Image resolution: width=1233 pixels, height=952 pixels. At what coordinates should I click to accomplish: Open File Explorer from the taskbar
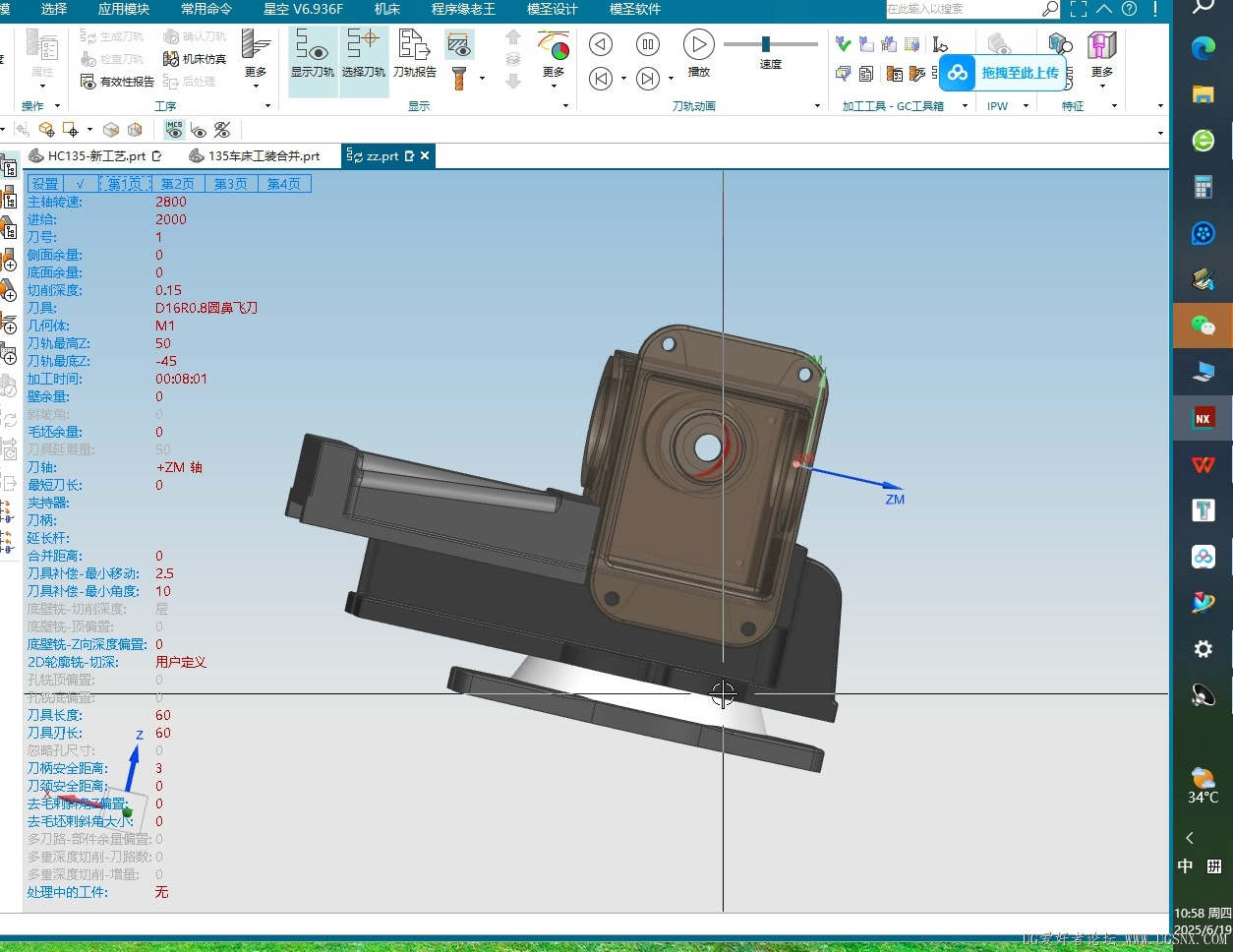(x=1204, y=94)
